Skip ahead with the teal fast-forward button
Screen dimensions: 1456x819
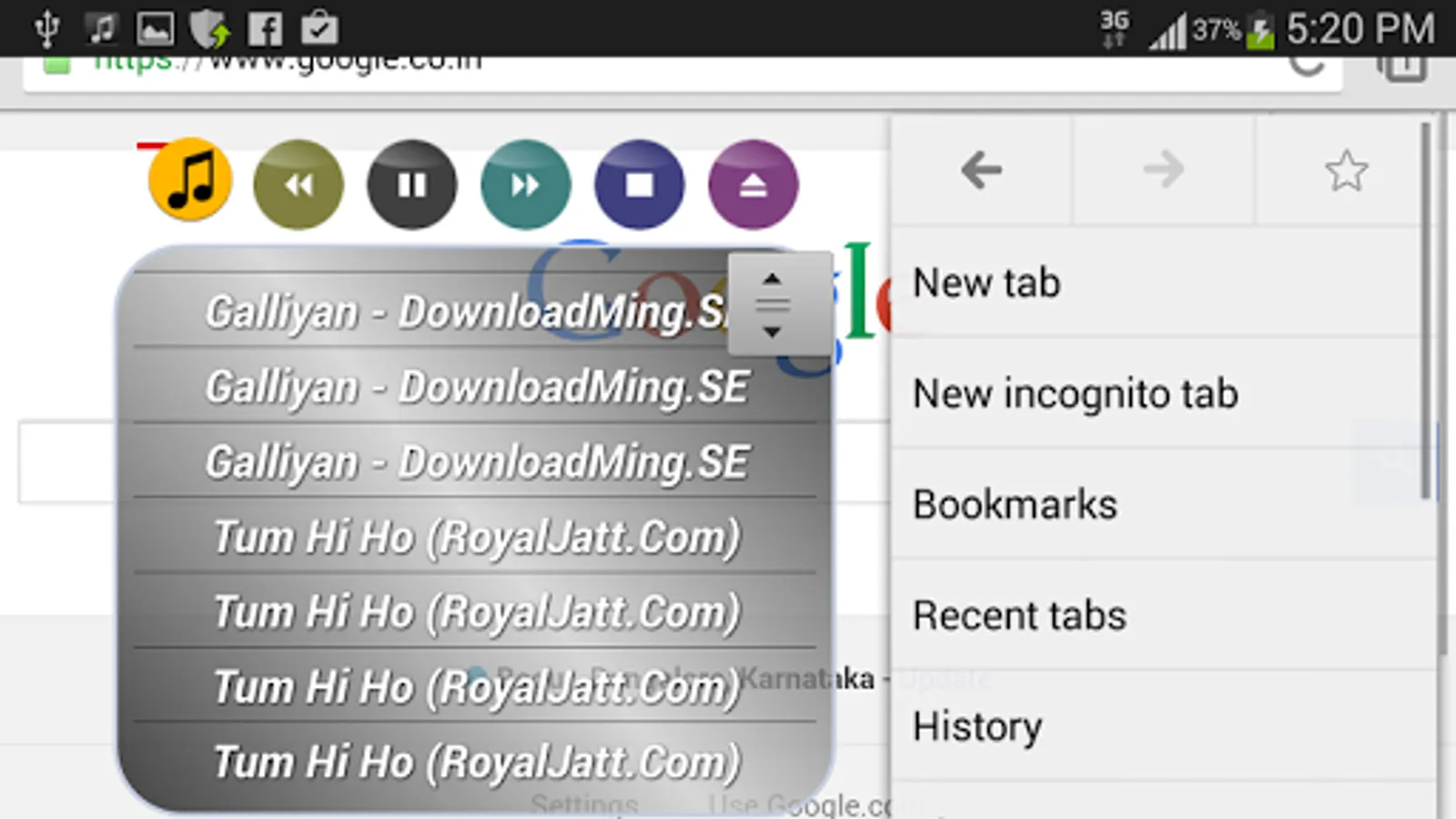pos(525,185)
